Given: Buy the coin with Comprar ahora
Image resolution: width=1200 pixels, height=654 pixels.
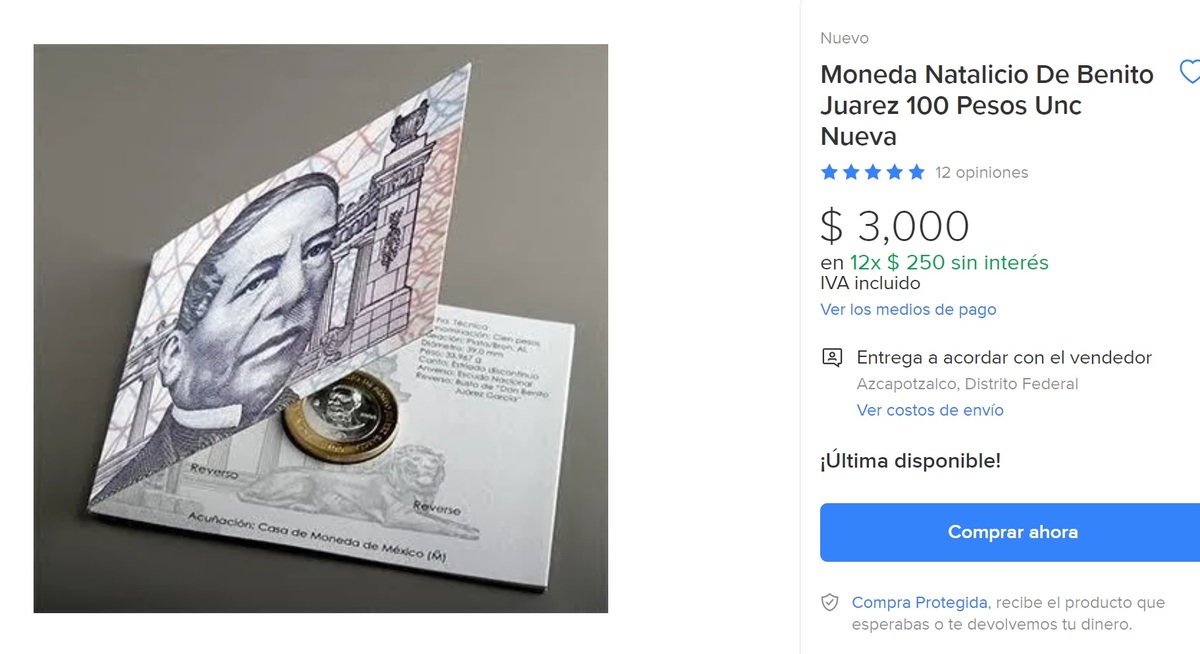Looking at the screenshot, I should (1010, 532).
